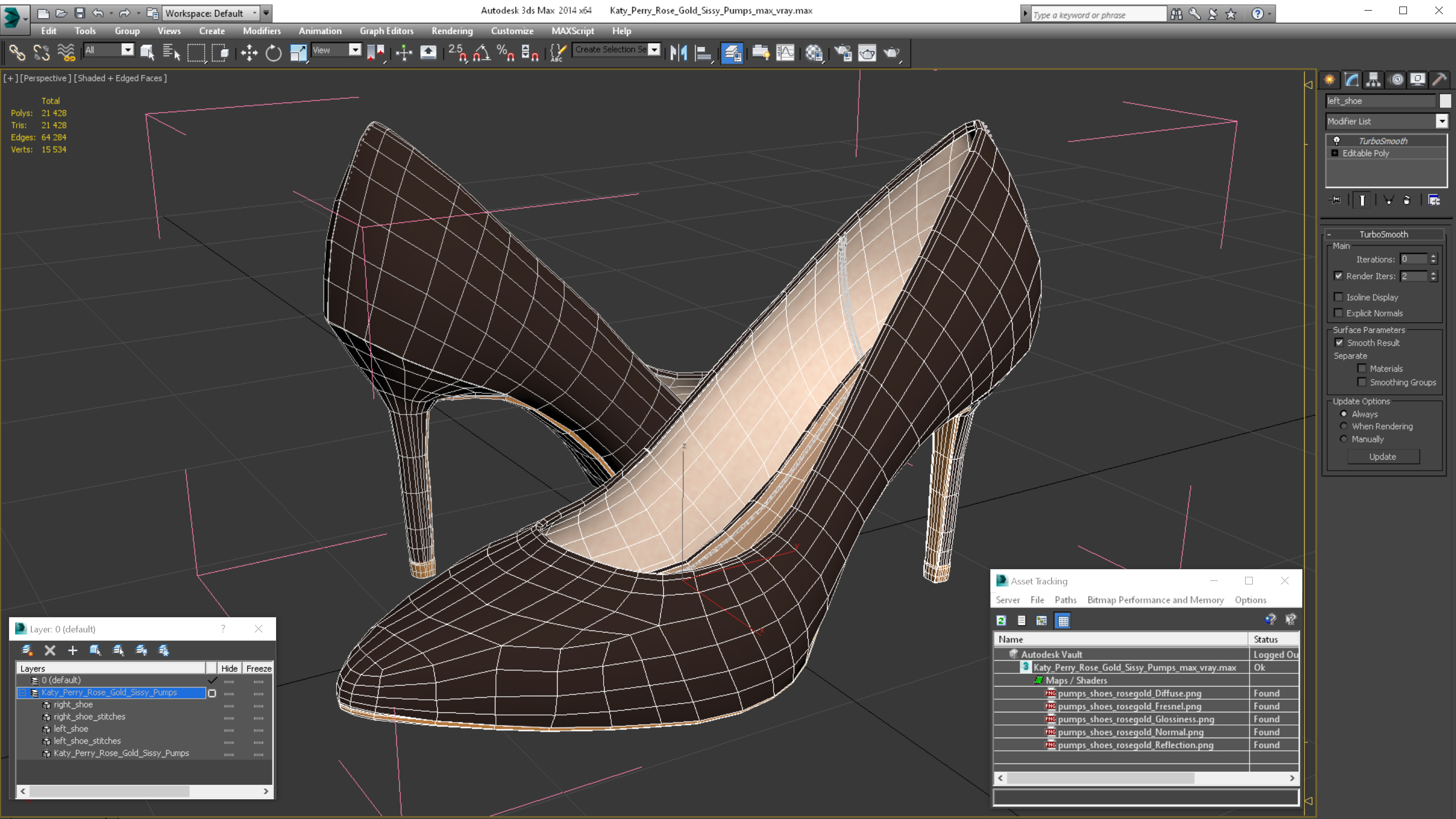
Task: Open the Rendering menu
Action: click(x=451, y=31)
